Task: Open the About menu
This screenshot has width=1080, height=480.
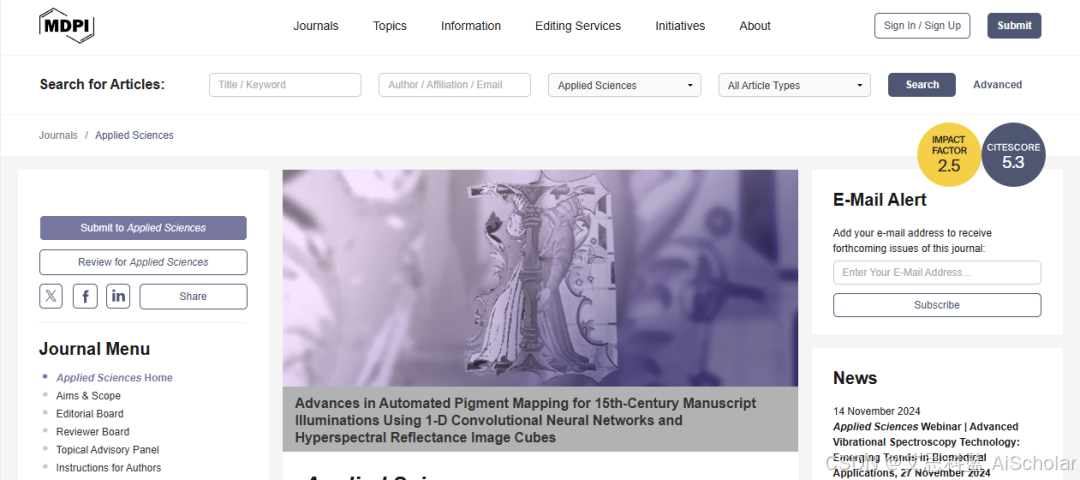Action: click(755, 25)
